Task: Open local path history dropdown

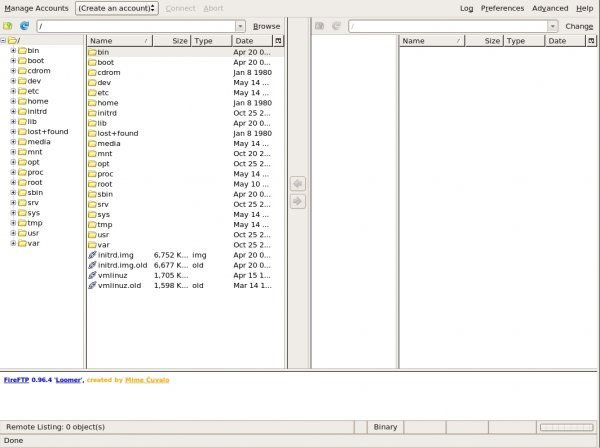Action: click(240, 26)
